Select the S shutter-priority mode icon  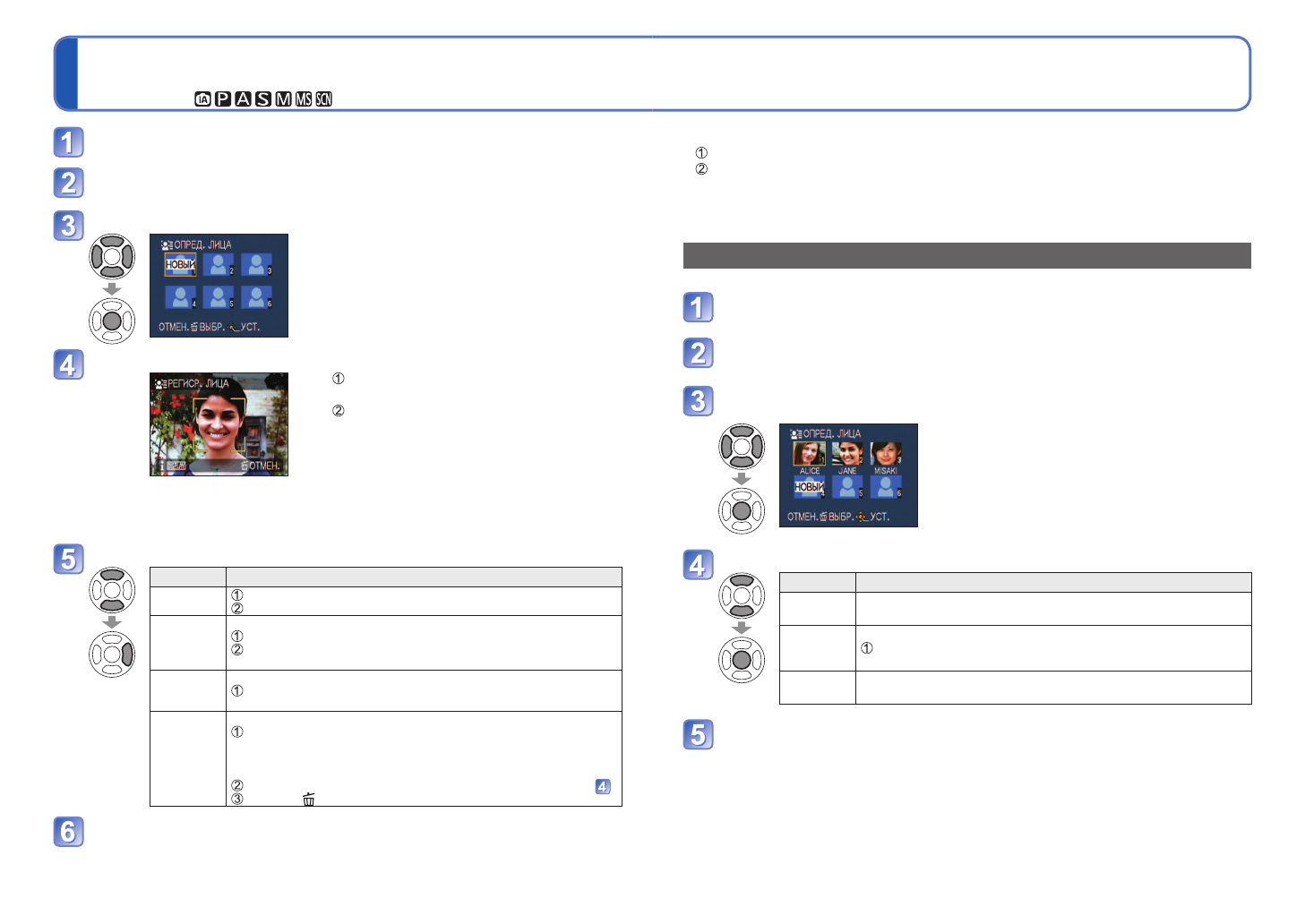pyautogui.click(x=262, y=99)
